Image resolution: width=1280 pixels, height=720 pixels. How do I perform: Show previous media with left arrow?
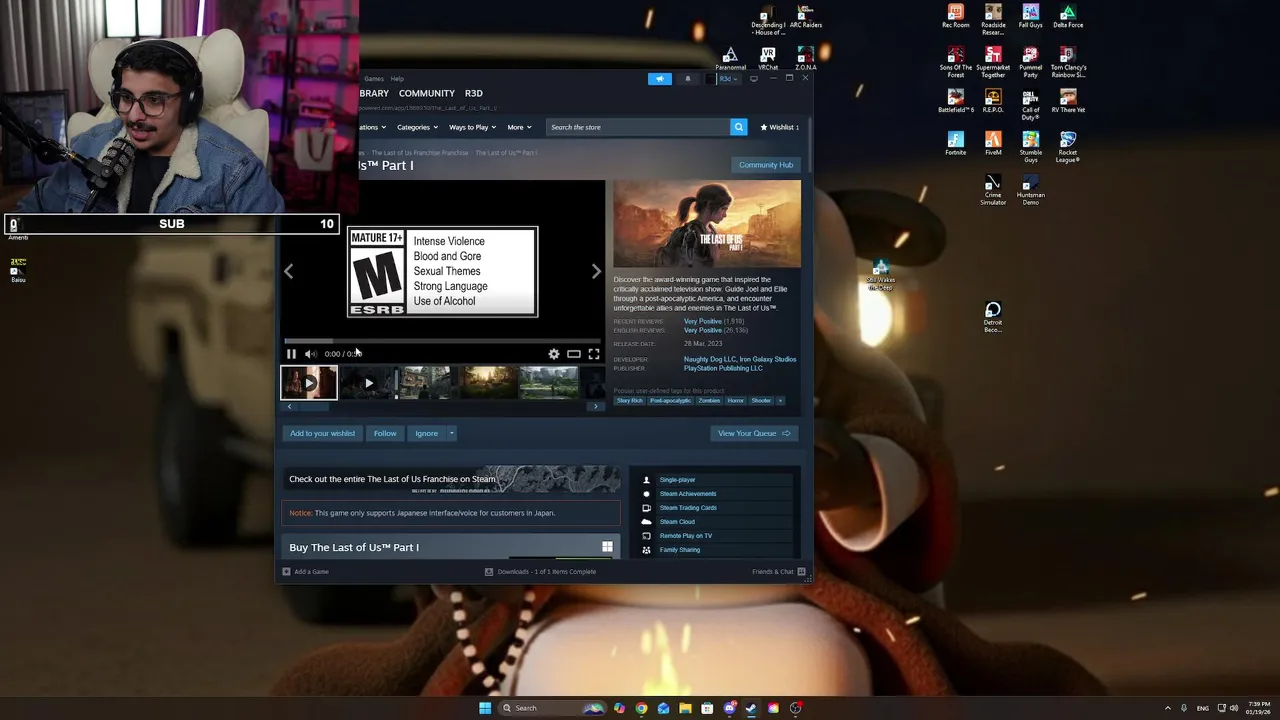tap(288, 271)
